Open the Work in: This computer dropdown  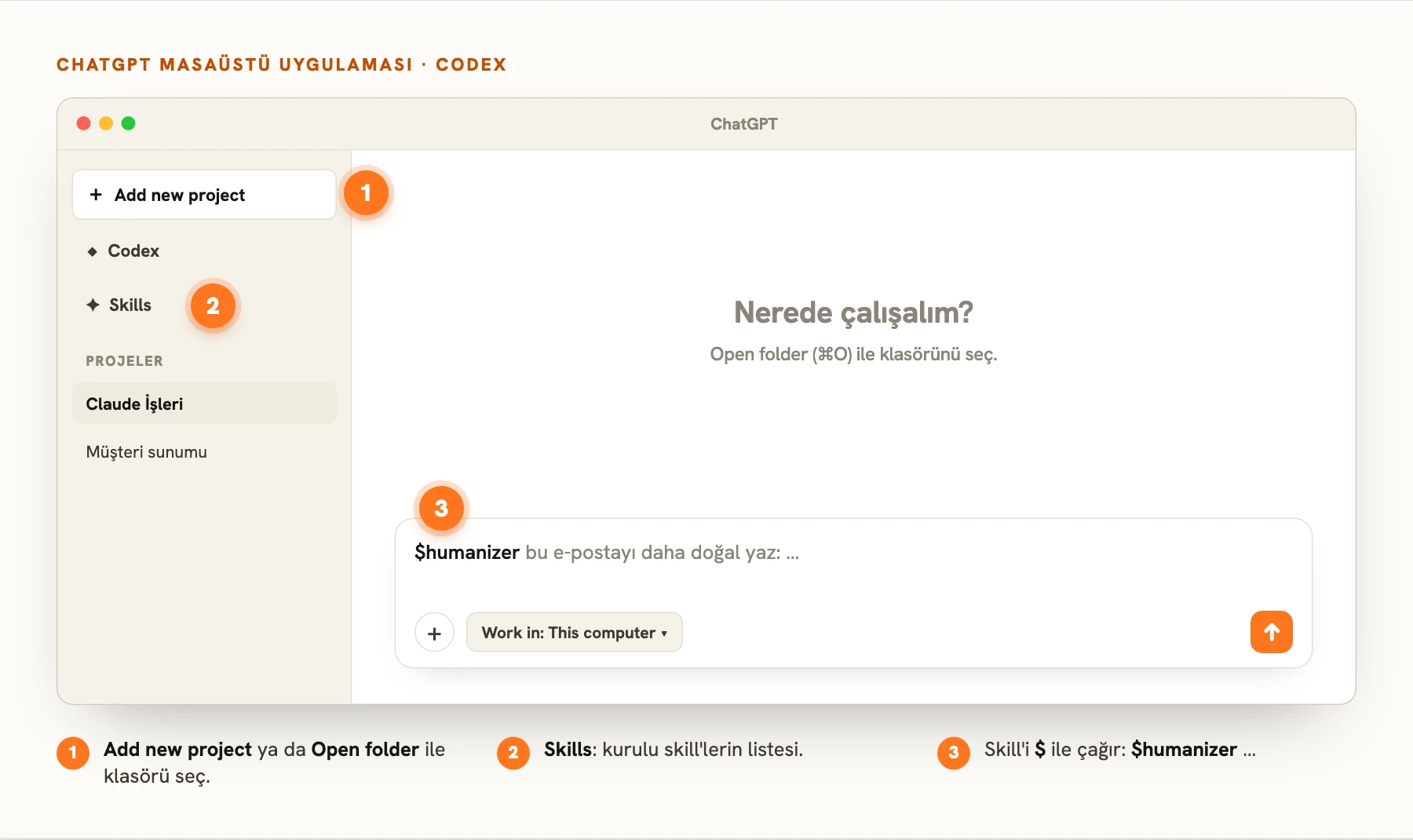575,633
